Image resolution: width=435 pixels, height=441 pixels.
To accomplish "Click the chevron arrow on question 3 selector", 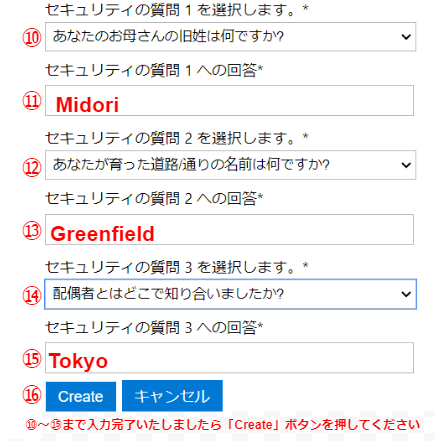I will (x=406, y=294).
